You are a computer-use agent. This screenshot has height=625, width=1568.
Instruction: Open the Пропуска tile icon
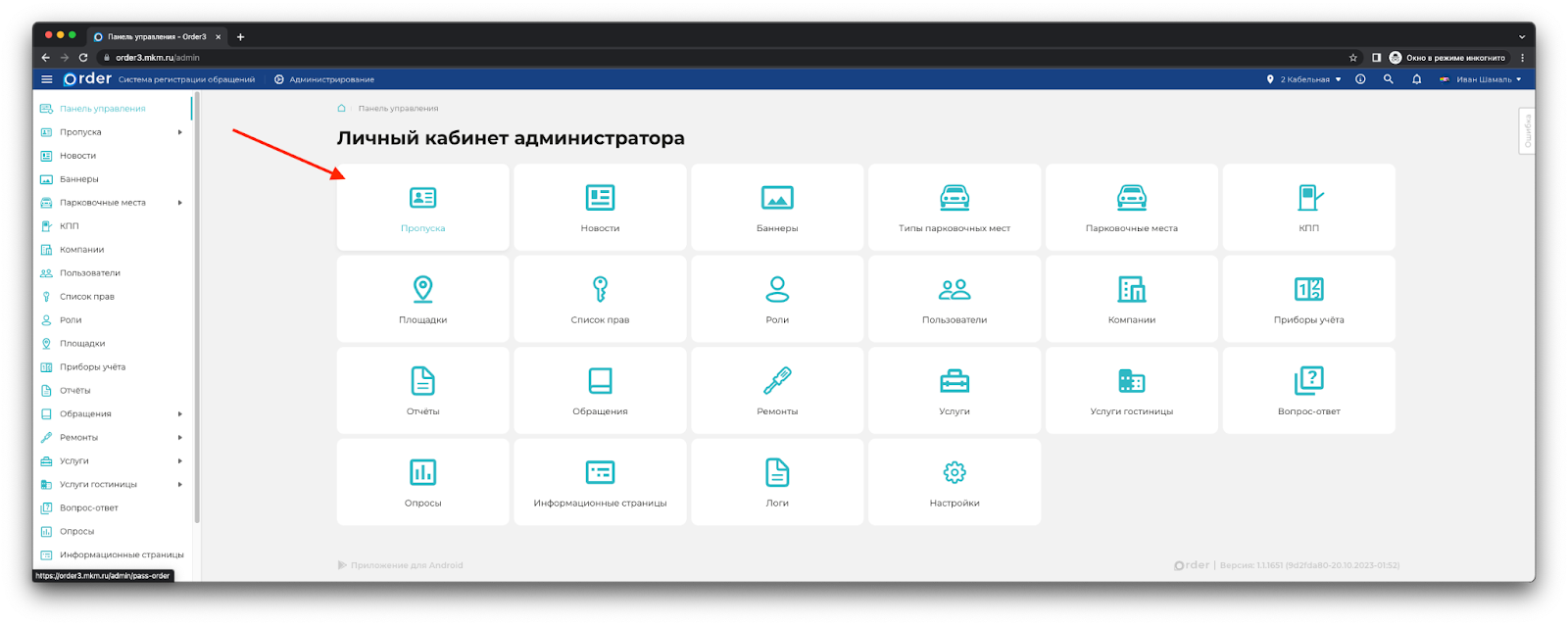[422, 198]
